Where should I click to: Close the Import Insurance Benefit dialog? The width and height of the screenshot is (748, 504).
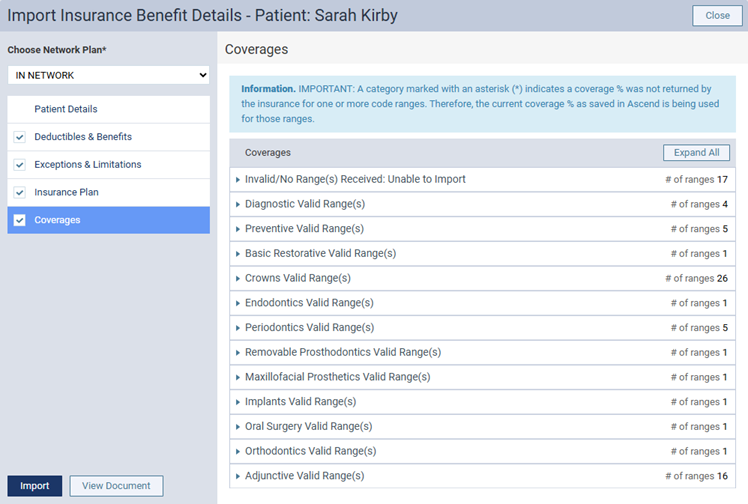pyautogui.click(x=717, y=16)
